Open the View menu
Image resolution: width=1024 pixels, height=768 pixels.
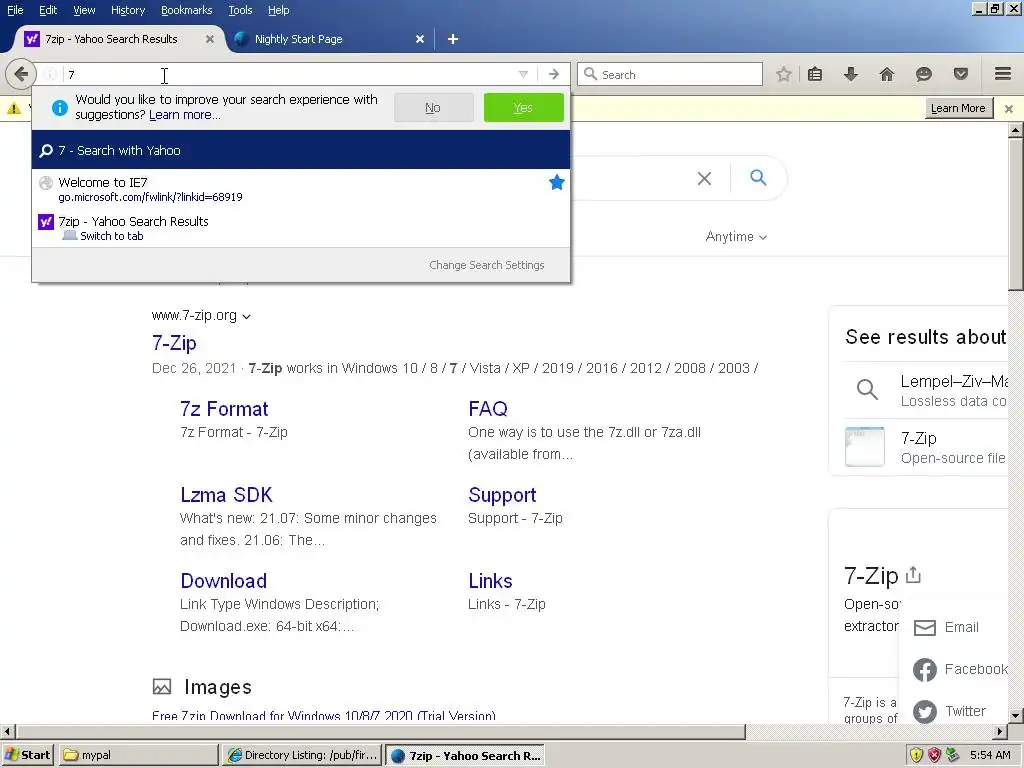84,10
